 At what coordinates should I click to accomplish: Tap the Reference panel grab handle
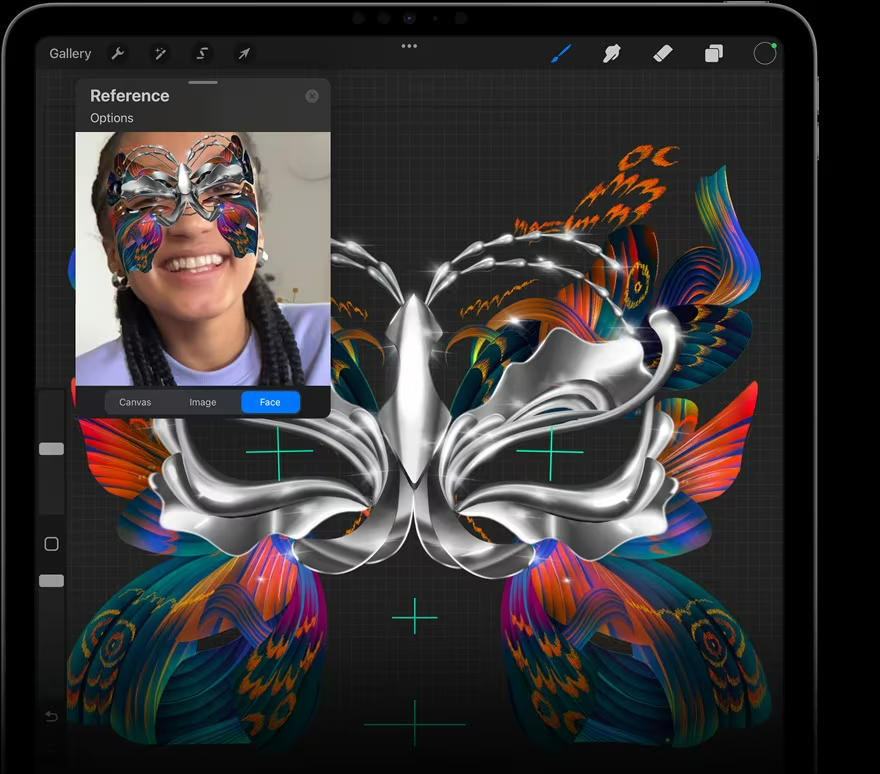pos(203,83)
